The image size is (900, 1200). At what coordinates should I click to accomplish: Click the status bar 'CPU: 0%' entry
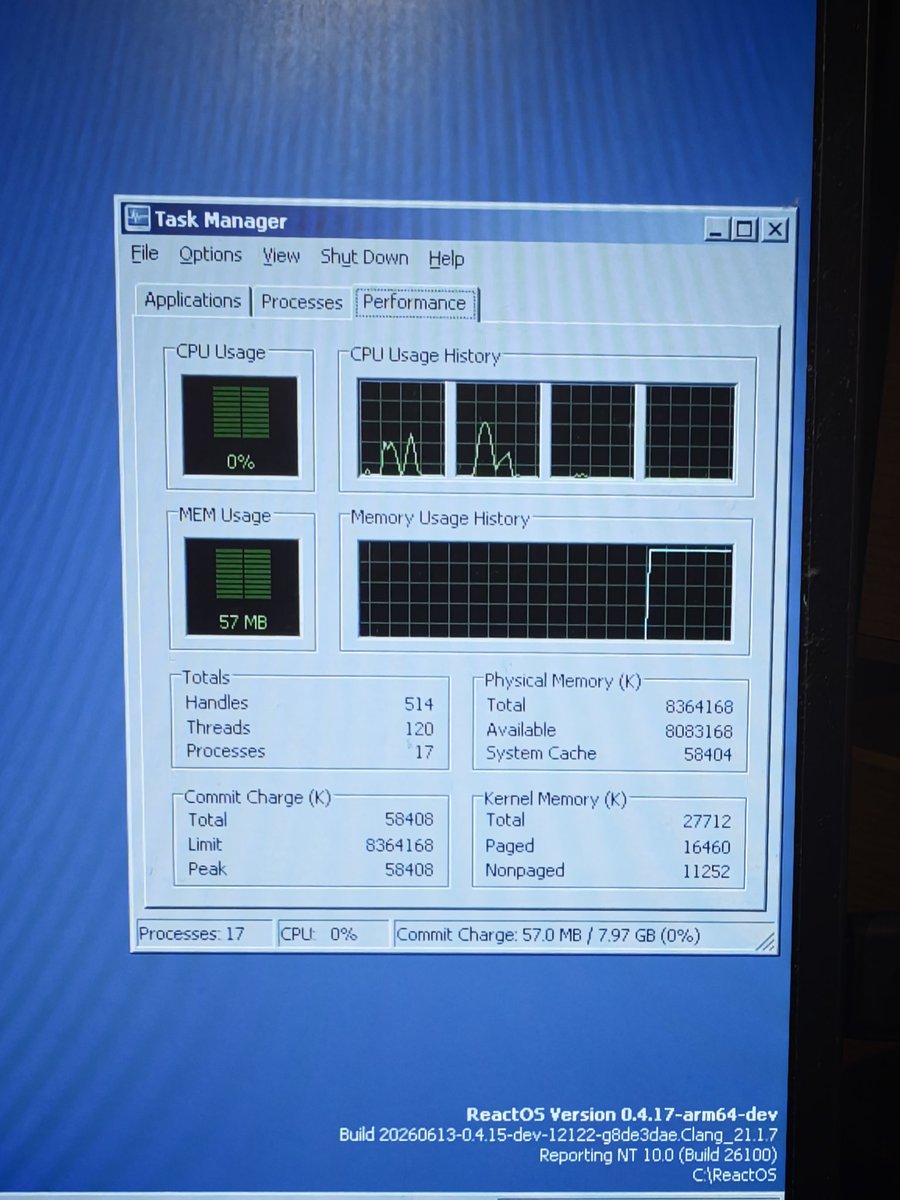[332, 934]
